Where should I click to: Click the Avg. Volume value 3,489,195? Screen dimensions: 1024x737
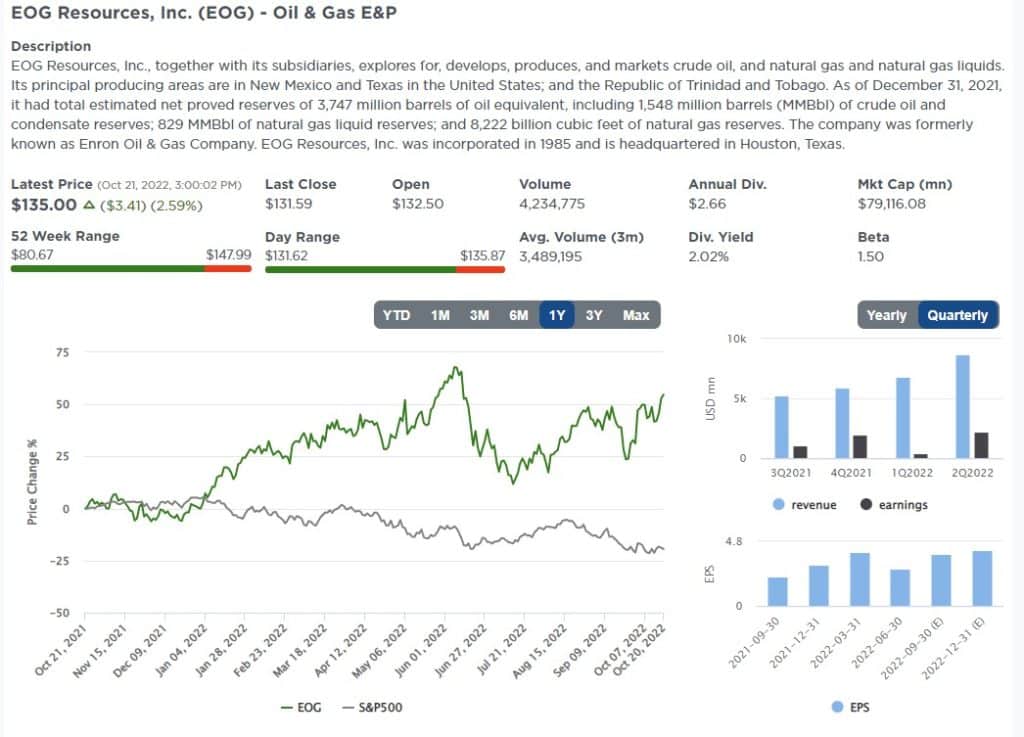pyautogui.click(x=551, y=257)
